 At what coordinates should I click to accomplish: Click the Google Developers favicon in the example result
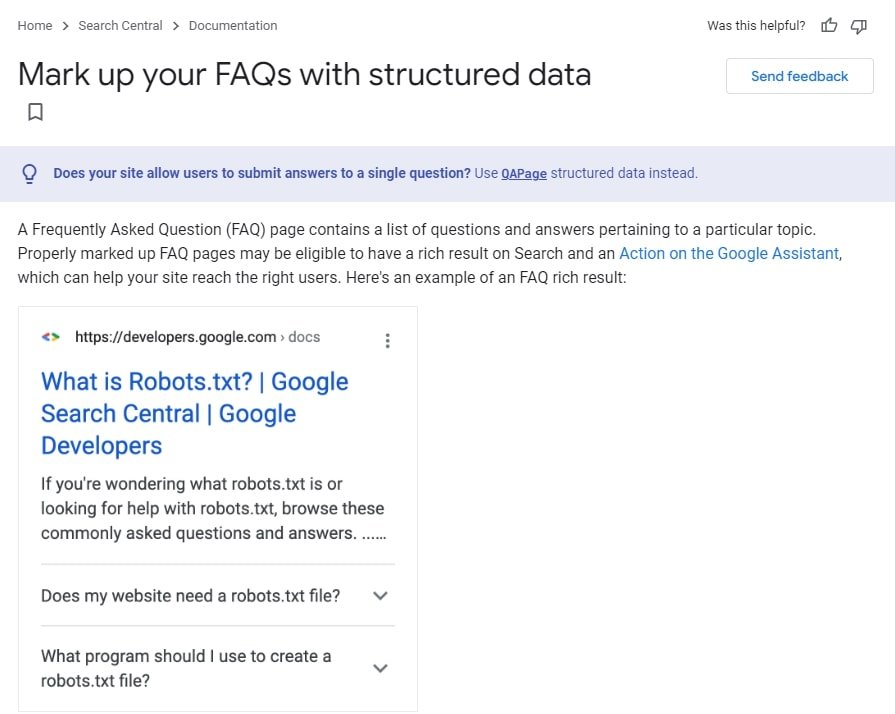(50, 337)
